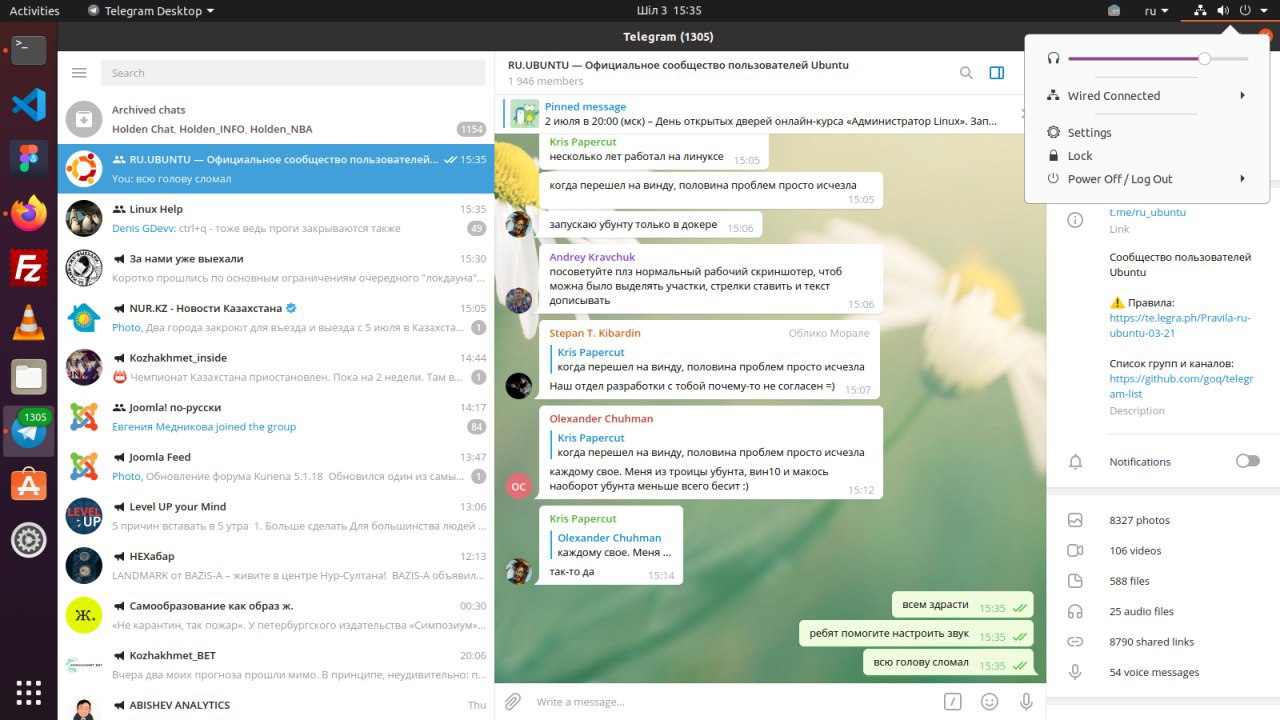Adjust the volume slider in system menu

coord(1158,59)
